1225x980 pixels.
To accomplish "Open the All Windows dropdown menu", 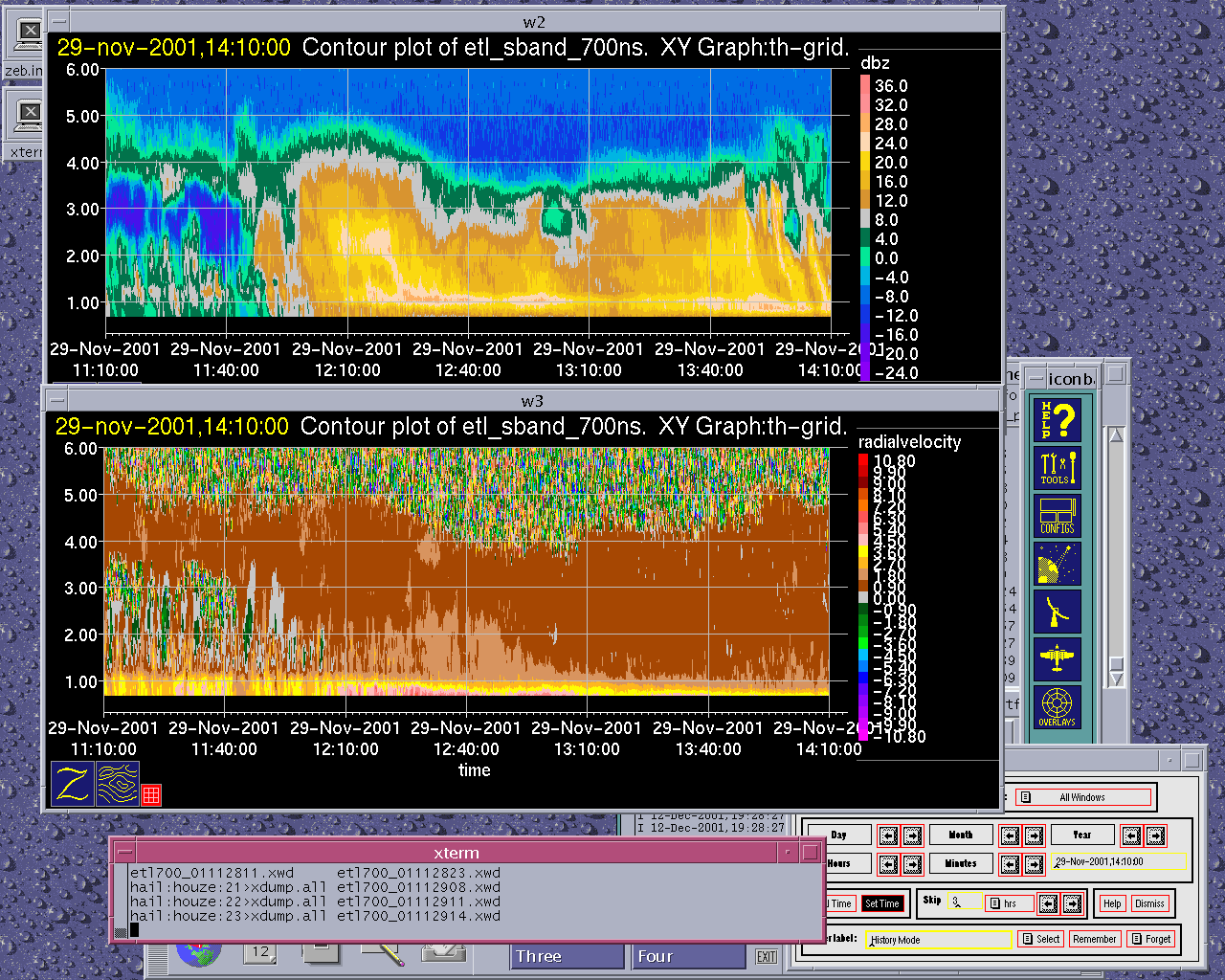I will (x=1082, y=797).
